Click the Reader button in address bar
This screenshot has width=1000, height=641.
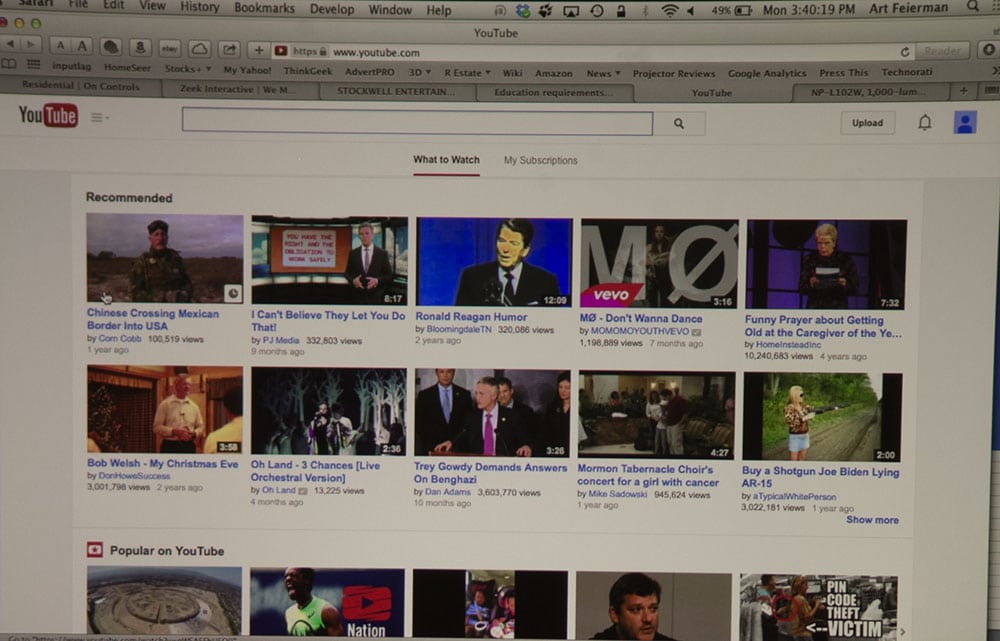pos(942,51)
